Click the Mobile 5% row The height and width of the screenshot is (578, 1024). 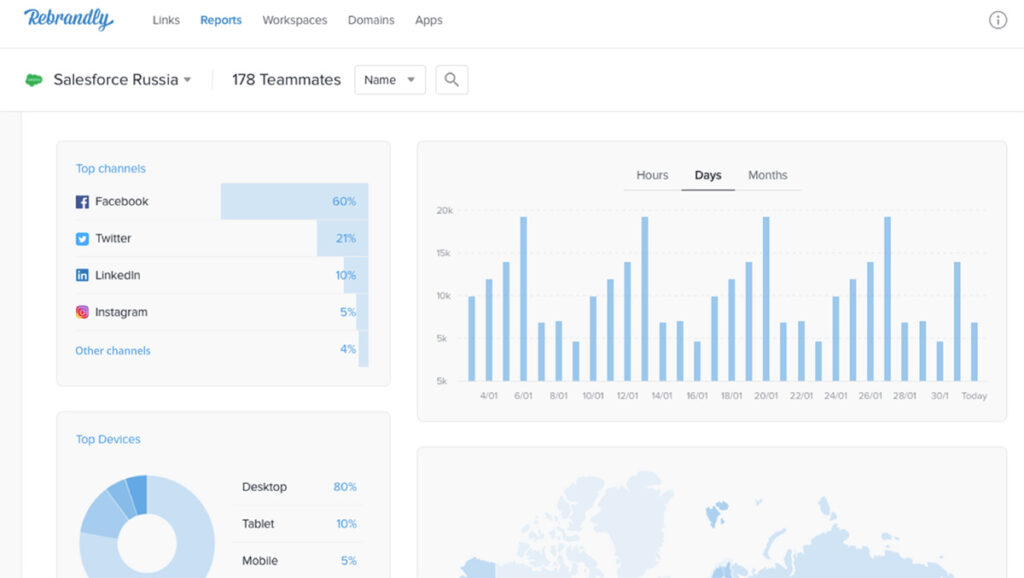(299, 560)
